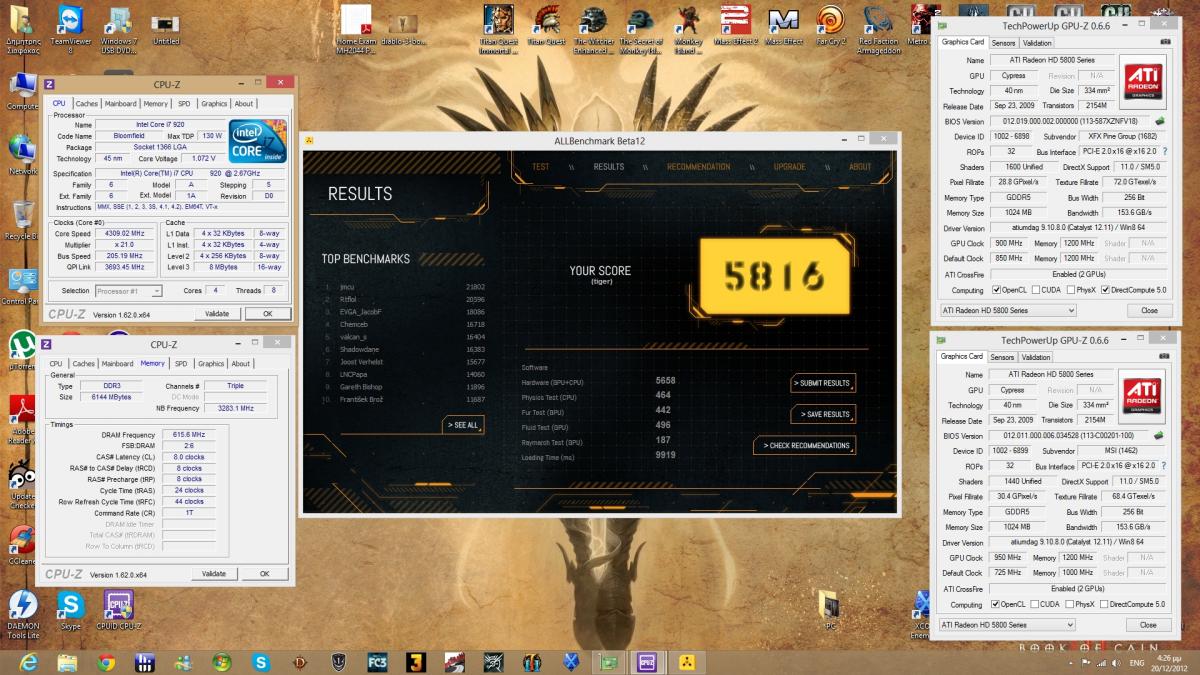Image resolution: width=1200 pixels, height=675 pixels.
Task: Open SPD tab in CPU-Z memory timings window
Action: 181,363
